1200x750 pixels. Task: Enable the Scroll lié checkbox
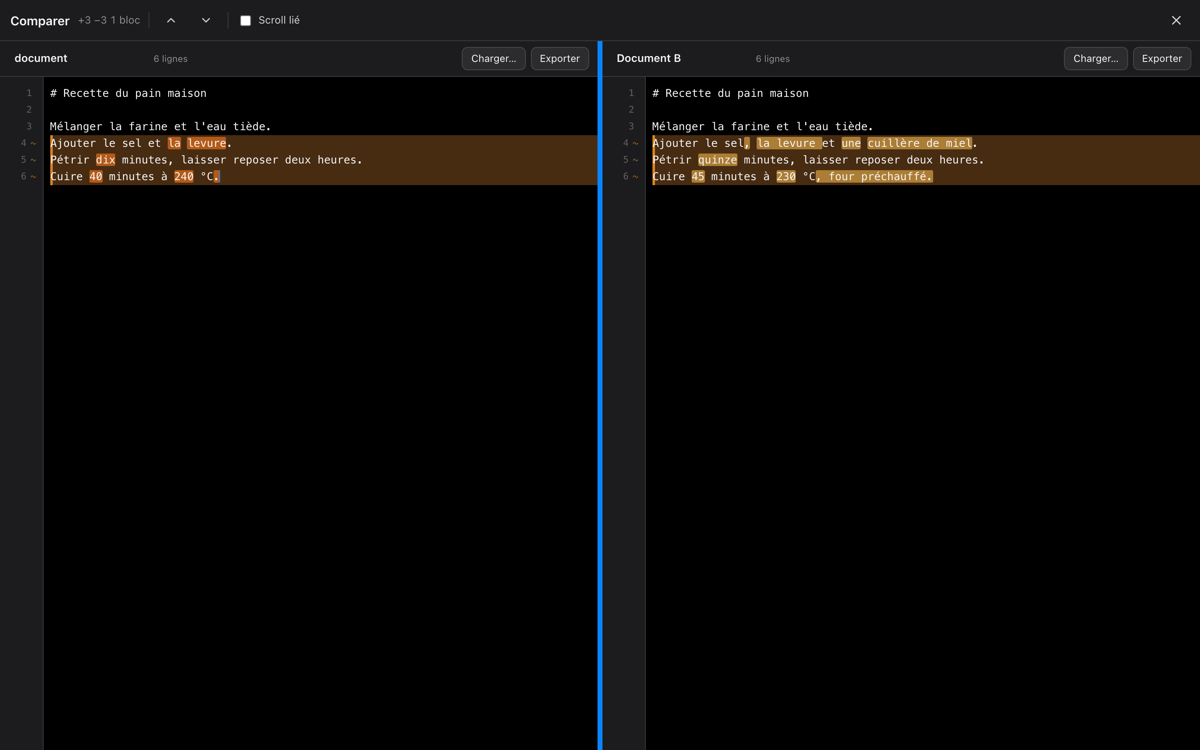245,20
